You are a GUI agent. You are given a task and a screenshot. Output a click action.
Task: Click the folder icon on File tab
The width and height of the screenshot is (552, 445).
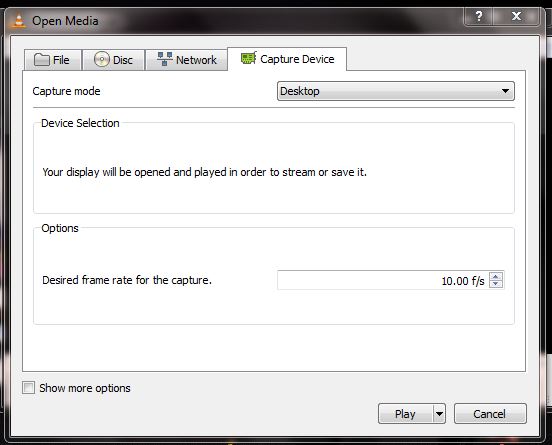[42, 59]
